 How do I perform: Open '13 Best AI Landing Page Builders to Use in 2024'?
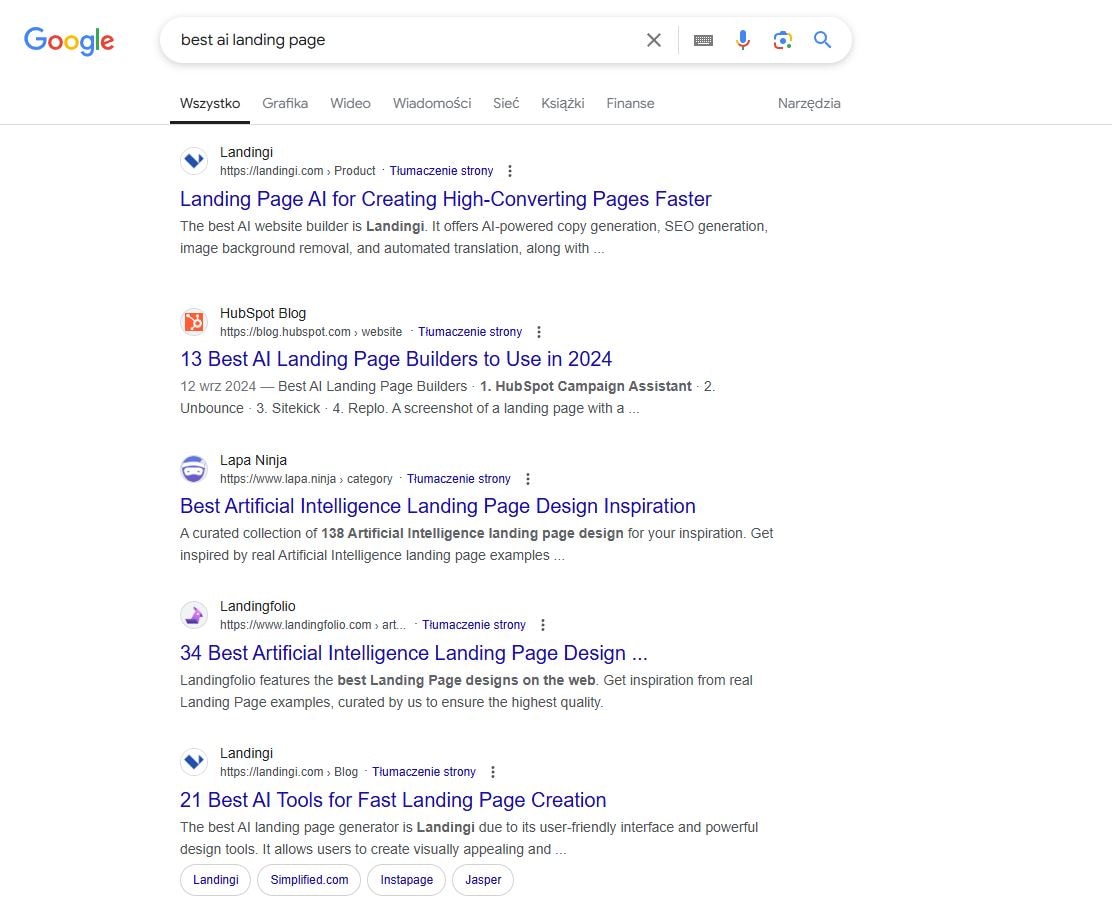point(396,360)
